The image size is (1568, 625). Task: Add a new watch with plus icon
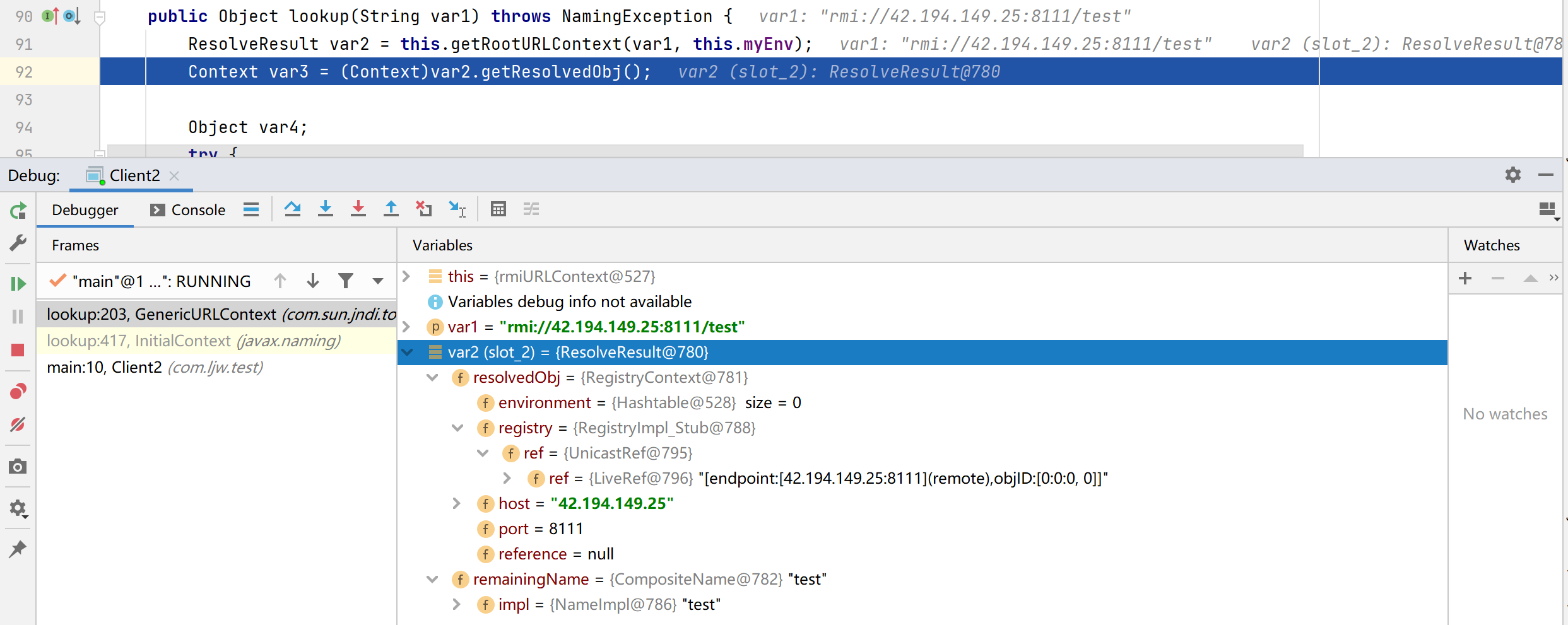[x=1465, y=278]
